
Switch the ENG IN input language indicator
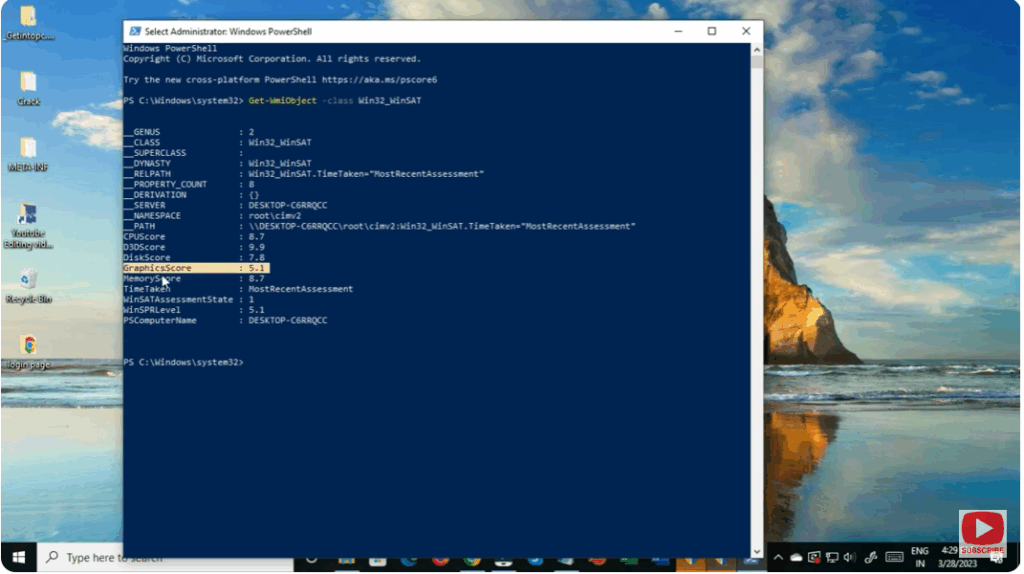pos(920,558)
